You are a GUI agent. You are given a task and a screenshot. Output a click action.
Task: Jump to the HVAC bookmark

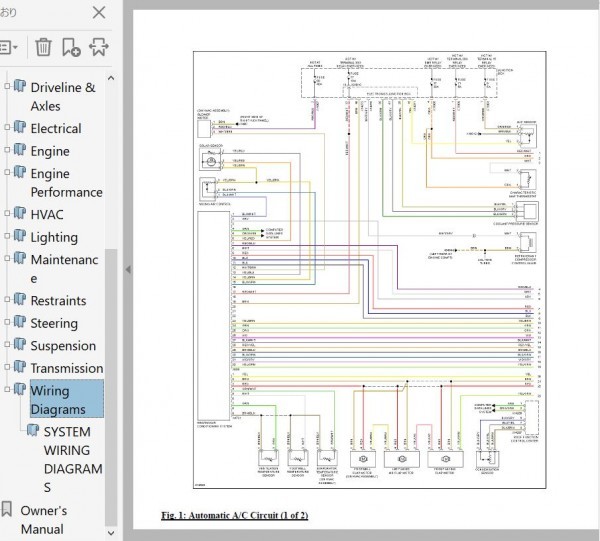(47, 215)
